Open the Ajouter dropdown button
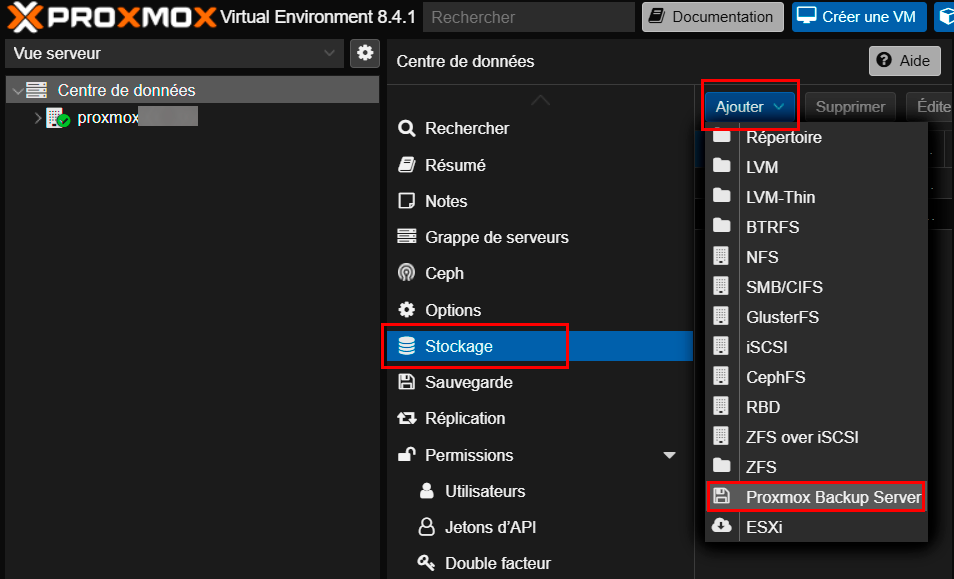This screenshot has width=954, height=579. point(750,107)
